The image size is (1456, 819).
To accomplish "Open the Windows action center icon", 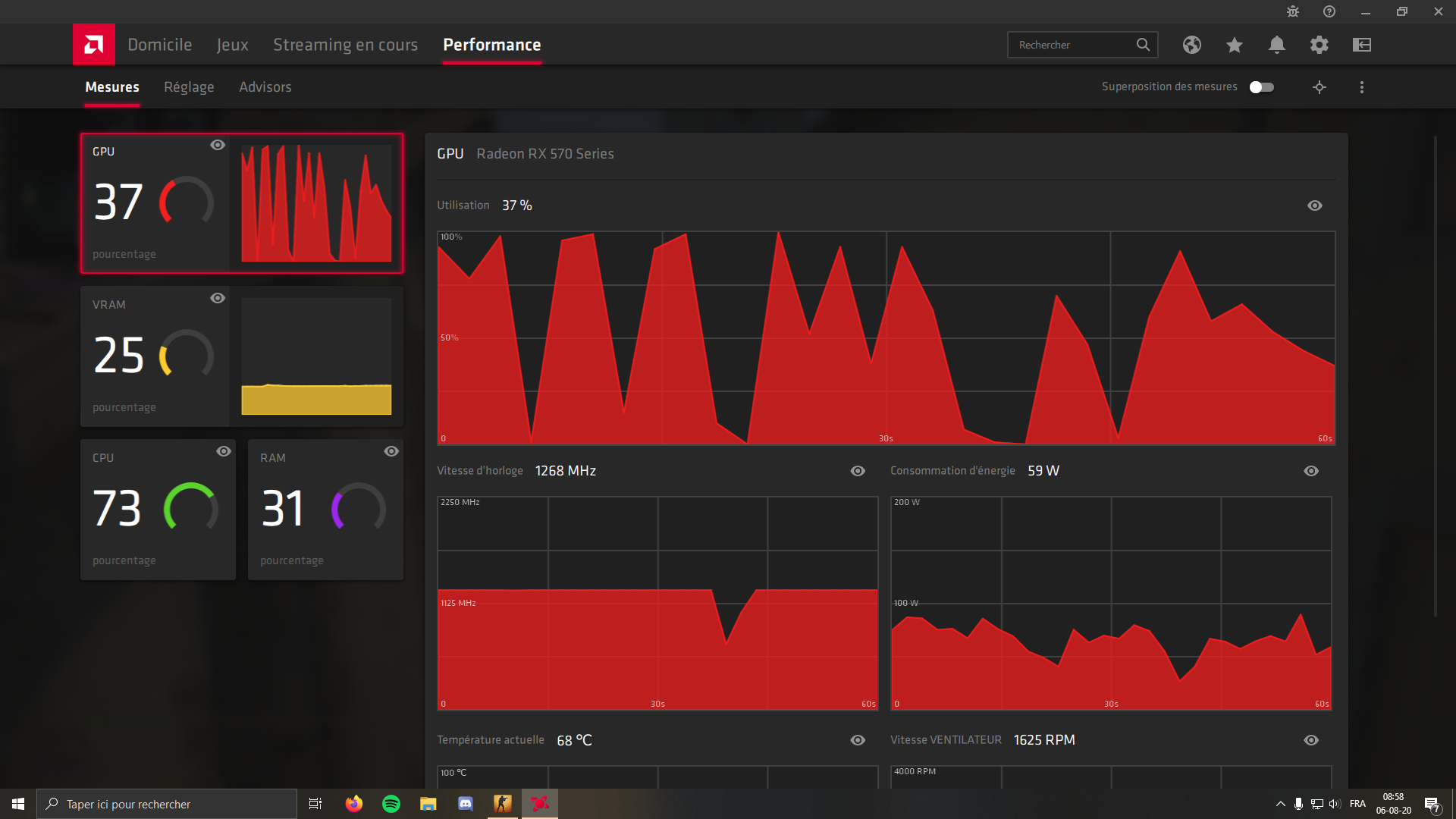I will coord(1432,805).
